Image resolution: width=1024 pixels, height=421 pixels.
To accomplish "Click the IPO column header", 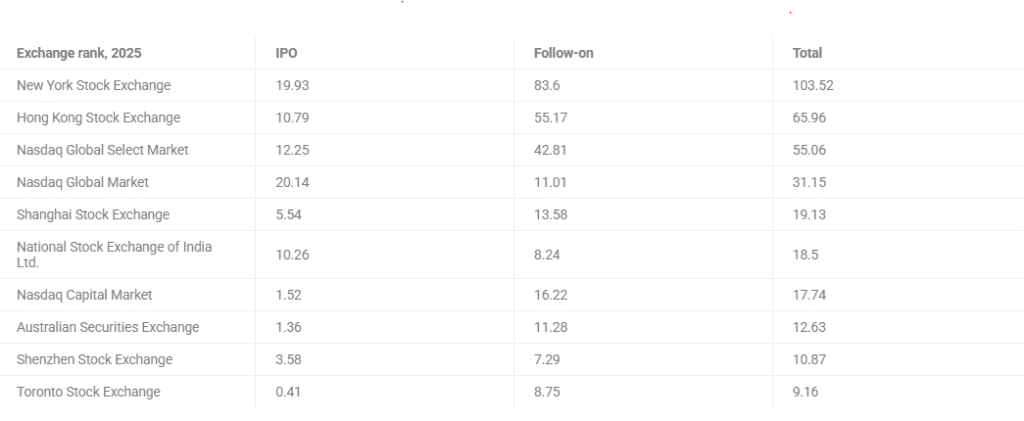I will tap(287, 53).
